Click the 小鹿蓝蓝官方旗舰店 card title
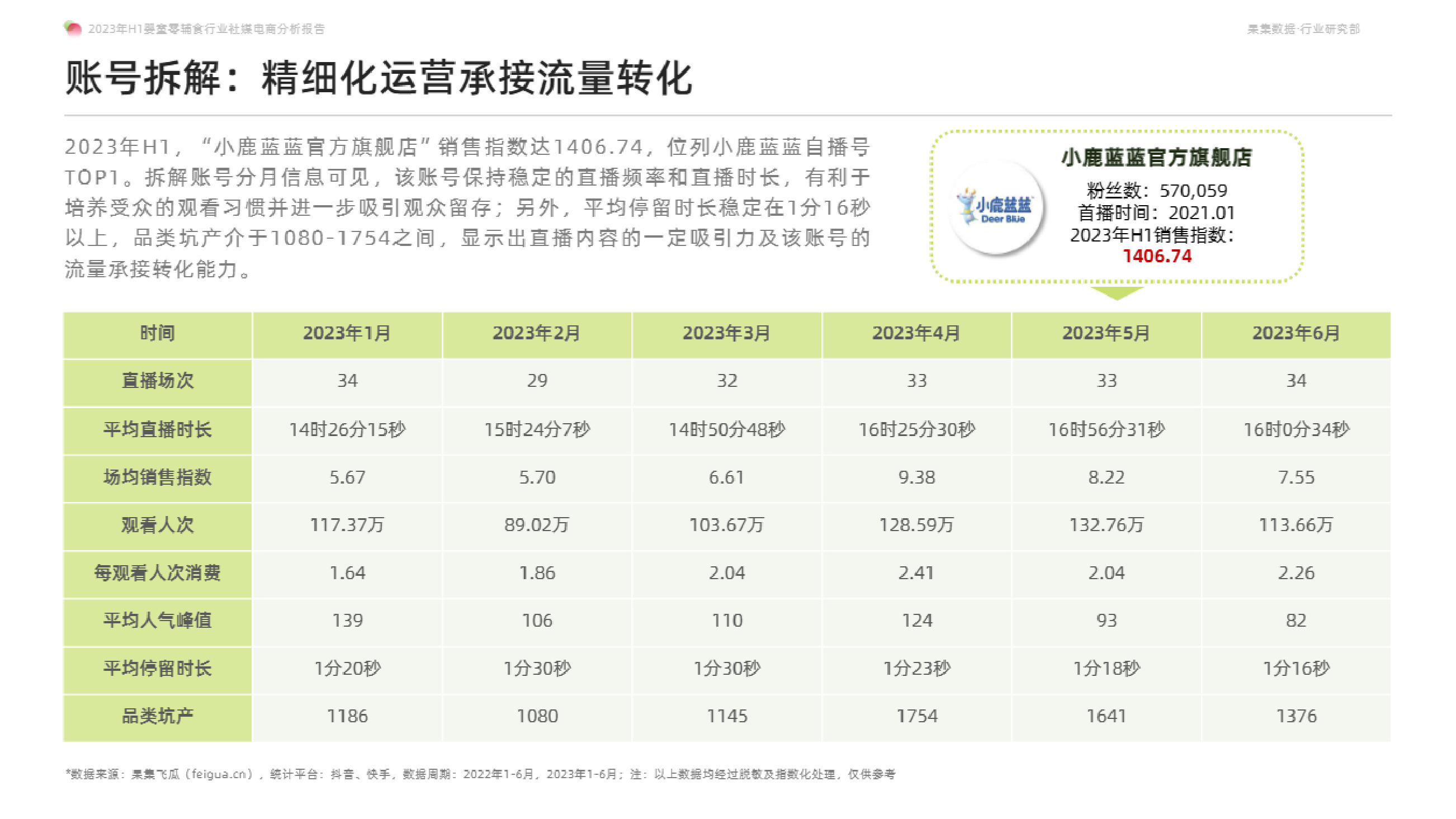Image resolution: width=1456 pixels, height=819 pixels. point(1156,158)
